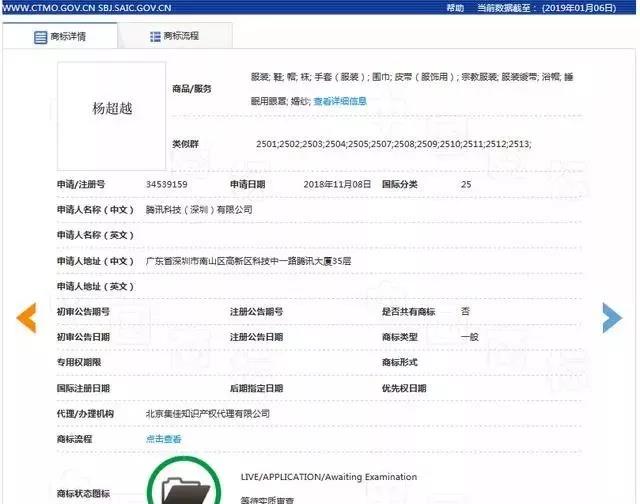Click the list icon on the 商标流程 tab

click(155, 37)
